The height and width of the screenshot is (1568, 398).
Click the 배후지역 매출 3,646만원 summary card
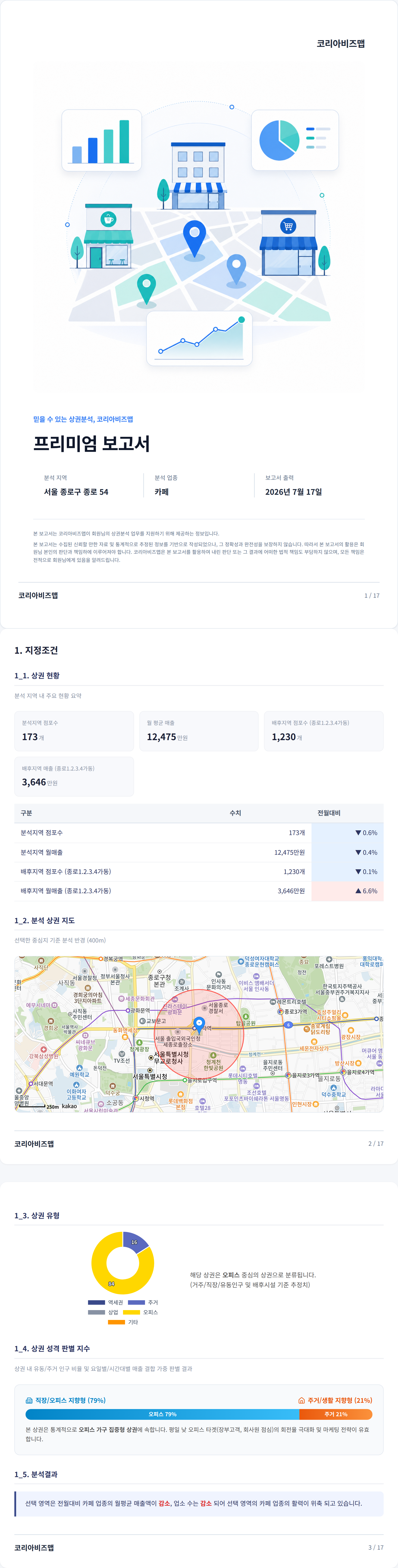[74, 777]
